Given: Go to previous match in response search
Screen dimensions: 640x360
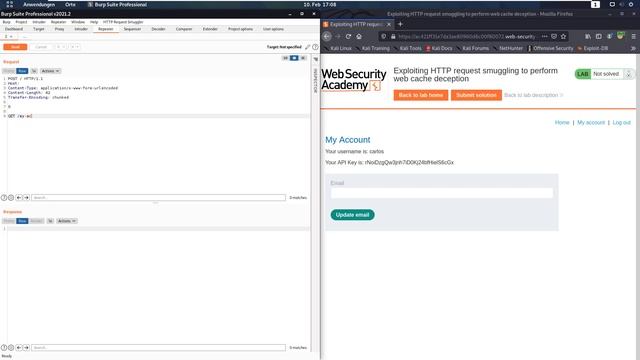Looking at the screenshot, I should (x=19, y=348).
